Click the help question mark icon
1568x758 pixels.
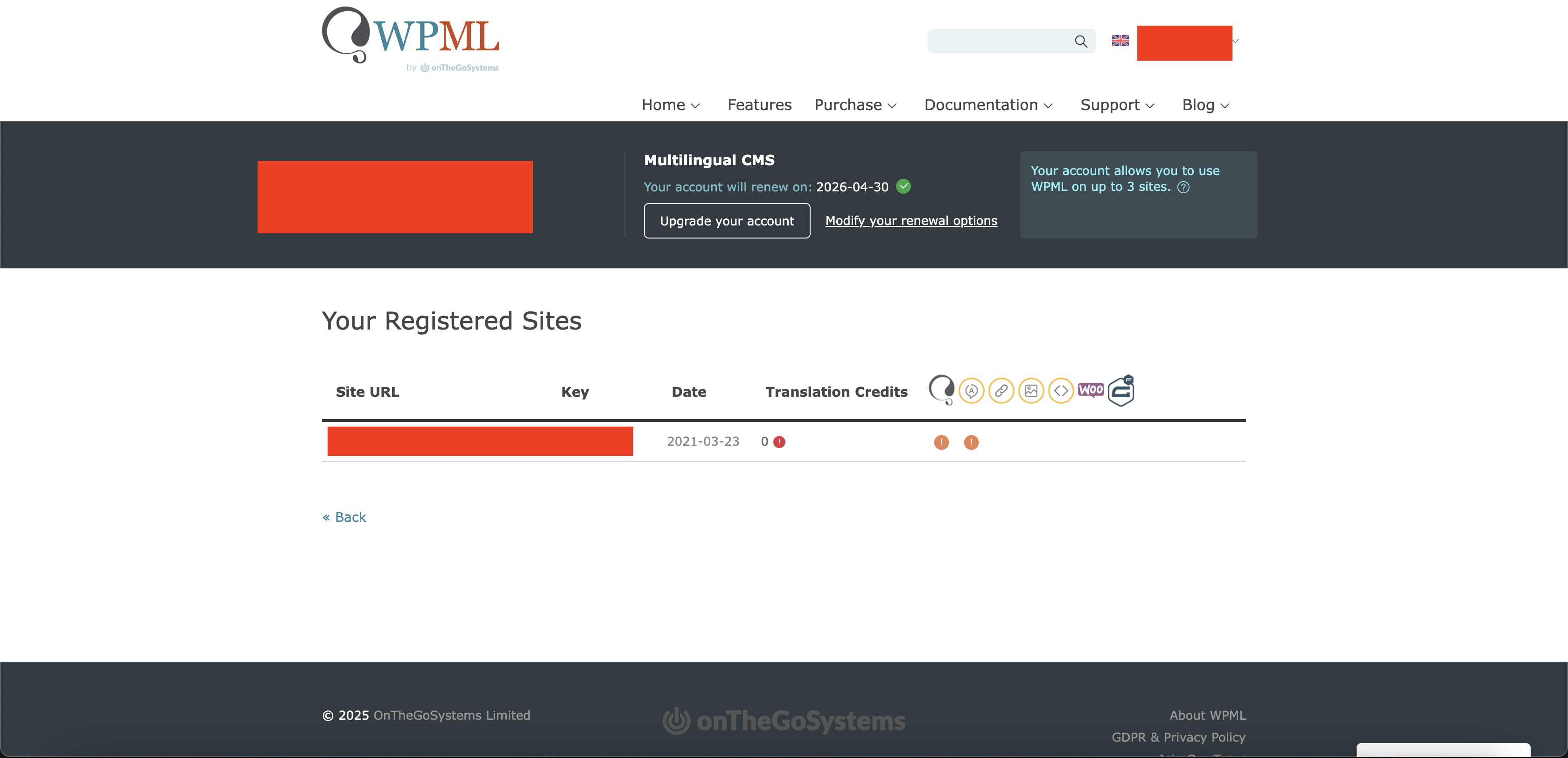click(1183, 187)
